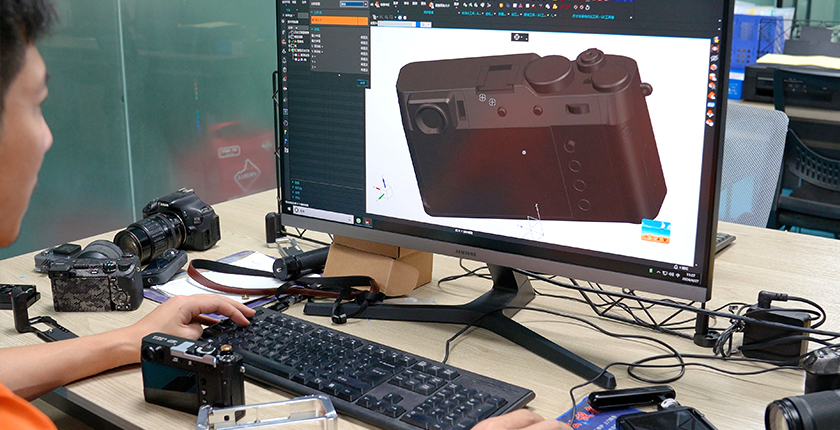Open the taskbar clock and date
This screenshot has height=430, width=840.
[x=691, y=278]
